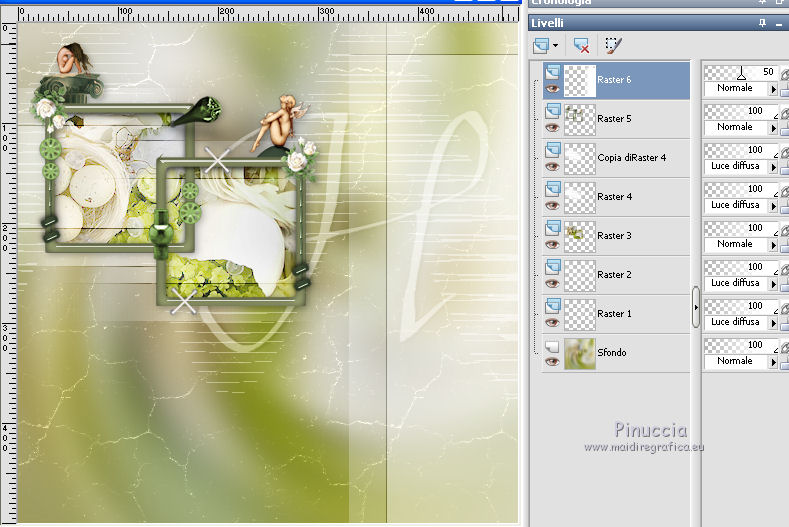Click the Livelli panel auto-hide pin icon
Image resolution: width=789 pixels, height=527 pixels.
pyautogui.click(x=763, y=23)
